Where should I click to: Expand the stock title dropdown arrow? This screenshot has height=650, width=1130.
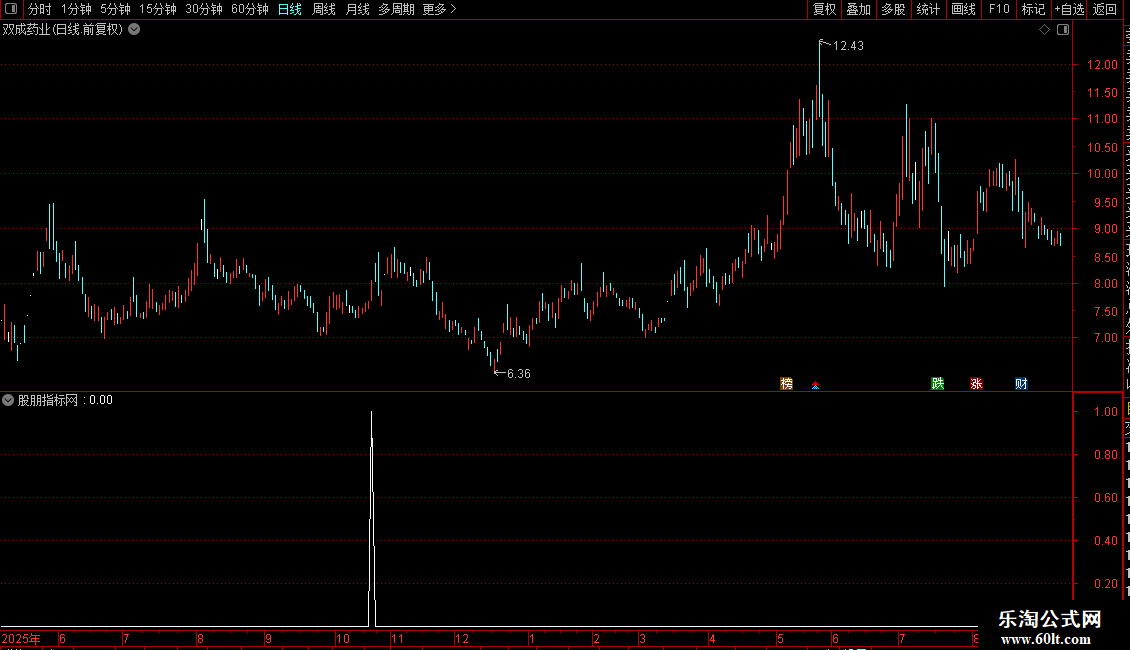(134, 30)
